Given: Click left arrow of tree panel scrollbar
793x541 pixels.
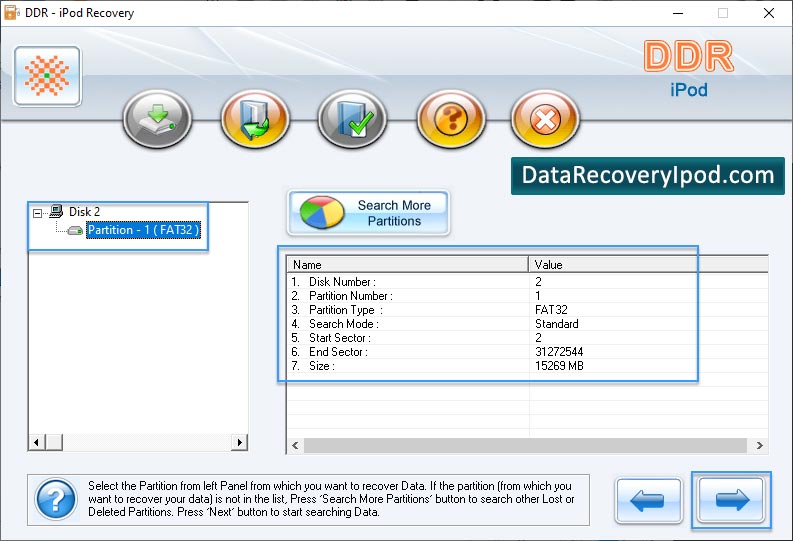Looking at the screenshot, I should coord(36,442).
